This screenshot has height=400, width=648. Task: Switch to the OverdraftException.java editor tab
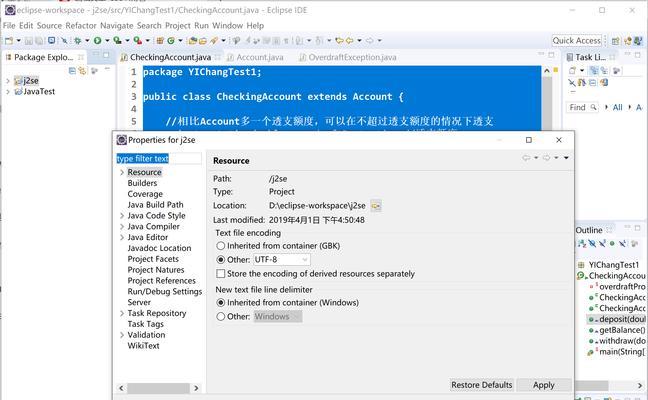click(x=348, y=57)
